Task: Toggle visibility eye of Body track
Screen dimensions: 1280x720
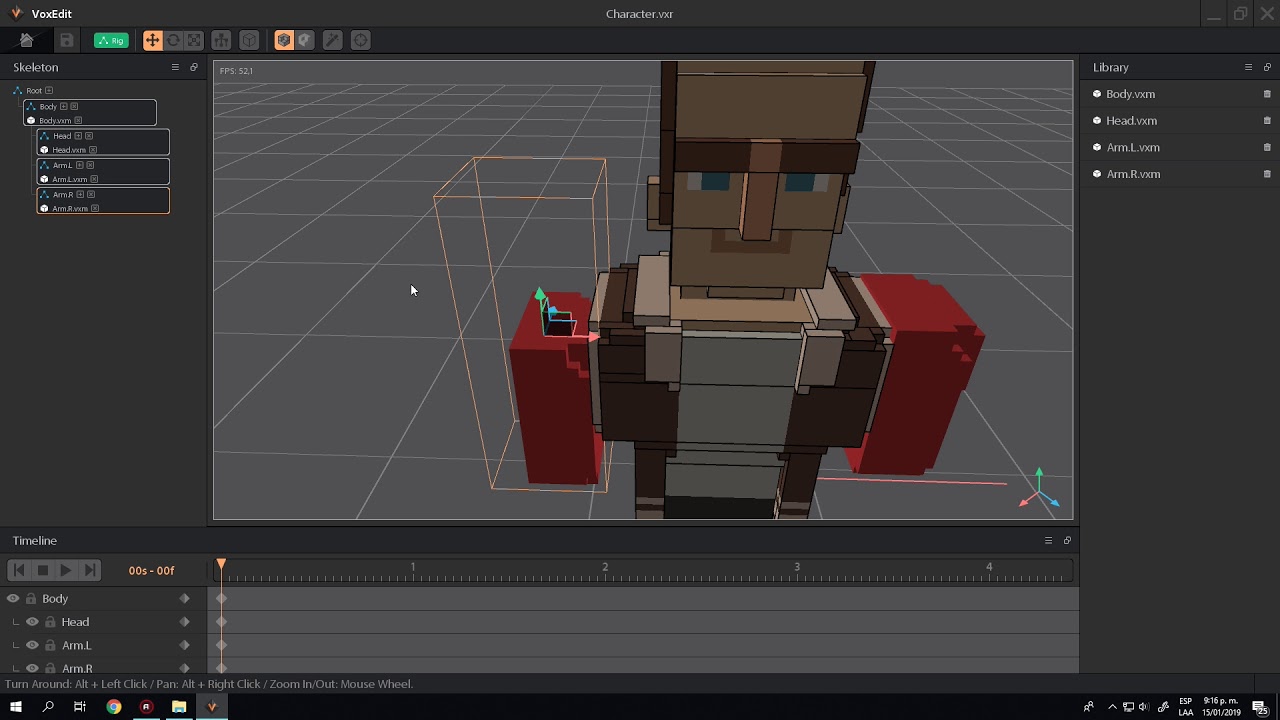Action: (x=13, y=598)
